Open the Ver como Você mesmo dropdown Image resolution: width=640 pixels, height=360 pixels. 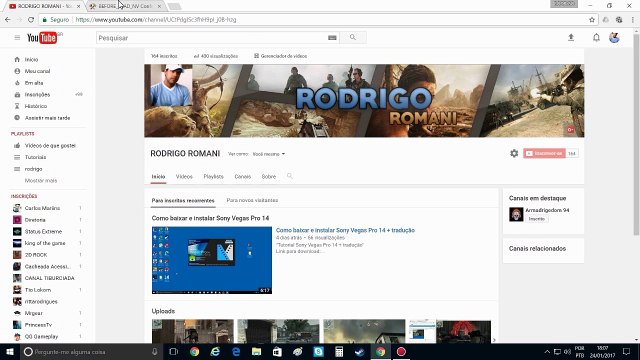269,154
